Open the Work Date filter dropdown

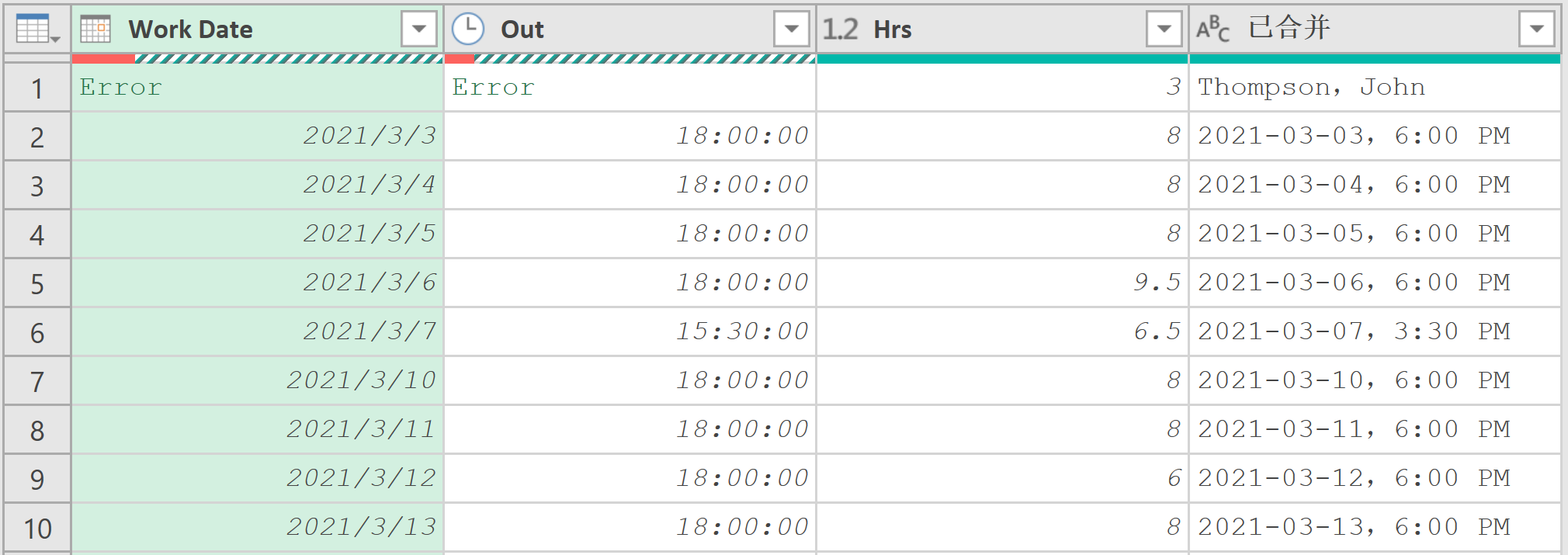(419, 29)
